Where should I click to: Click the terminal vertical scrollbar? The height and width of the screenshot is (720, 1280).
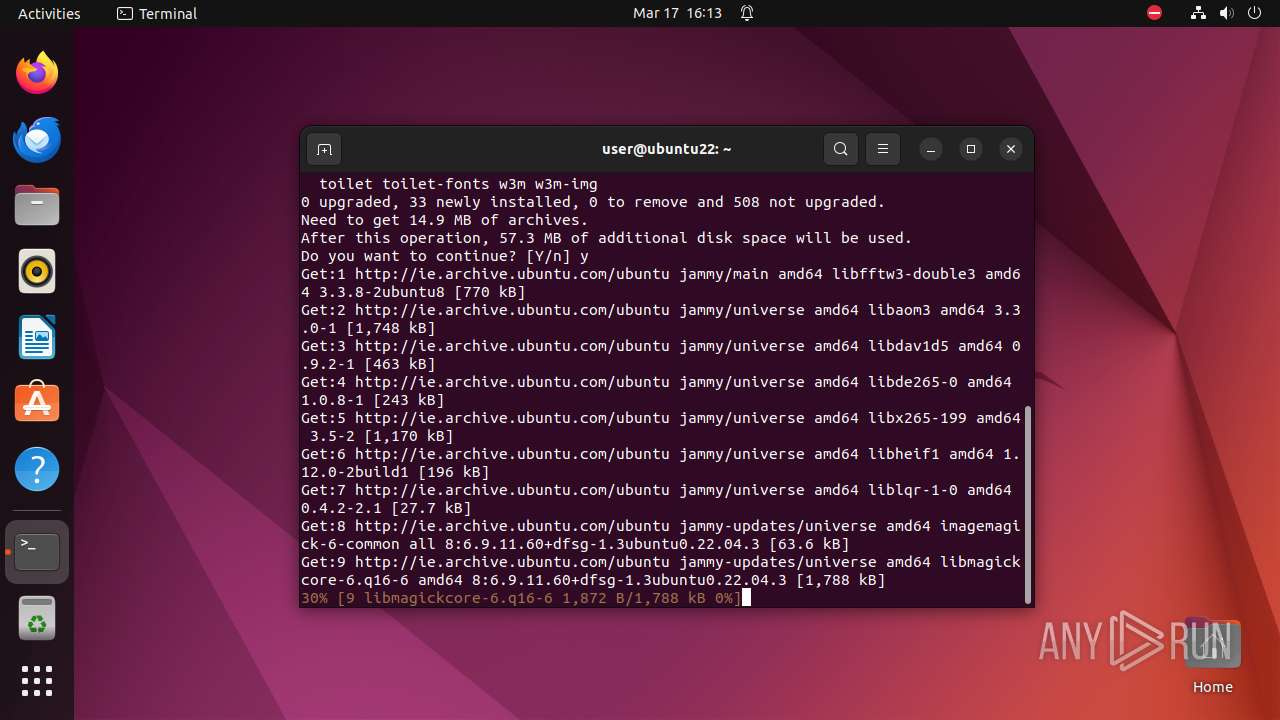click(x=1027, y=504)
